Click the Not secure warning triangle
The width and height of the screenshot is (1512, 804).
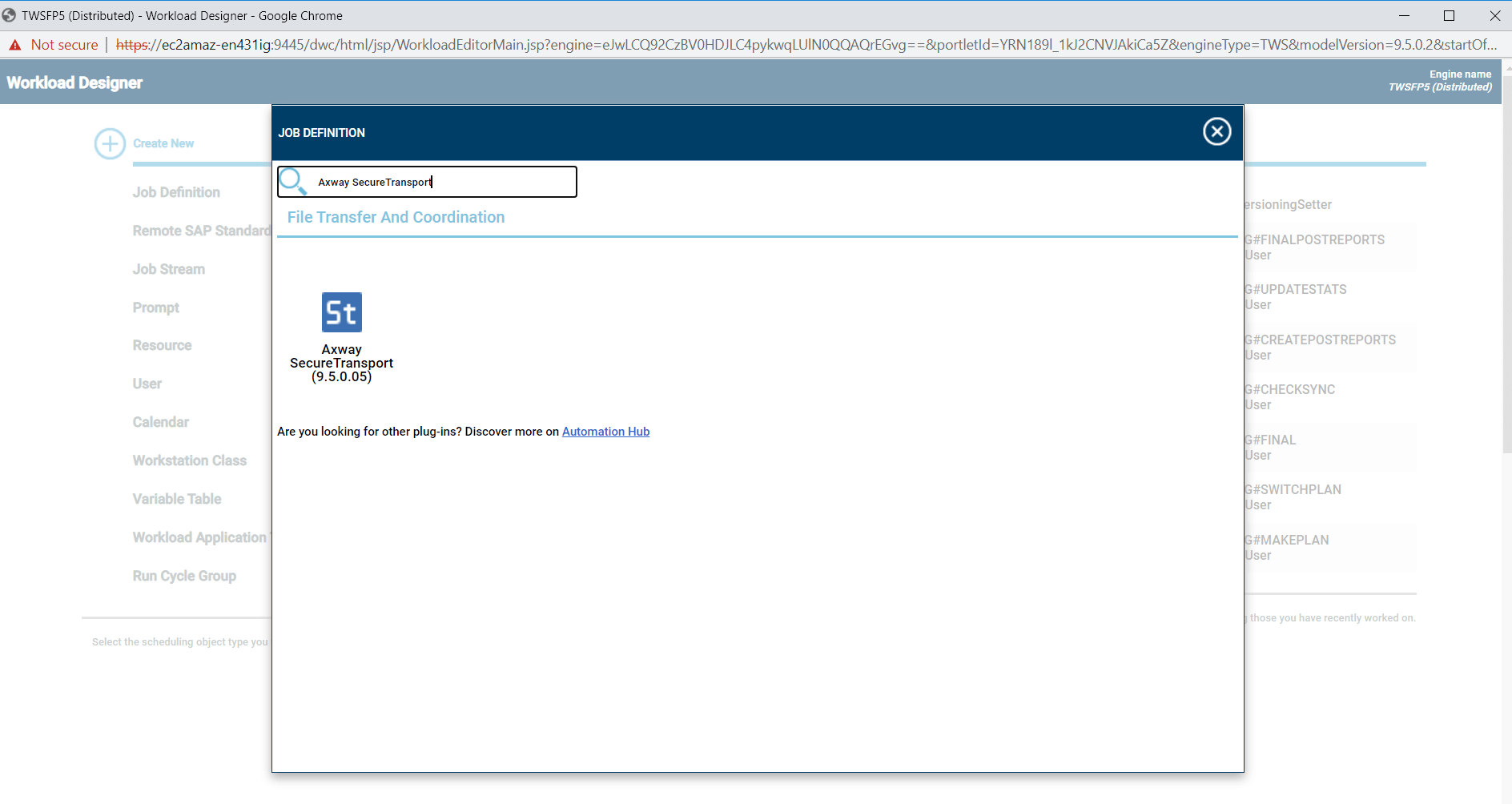pyautogui.click(x=15, y=45)
